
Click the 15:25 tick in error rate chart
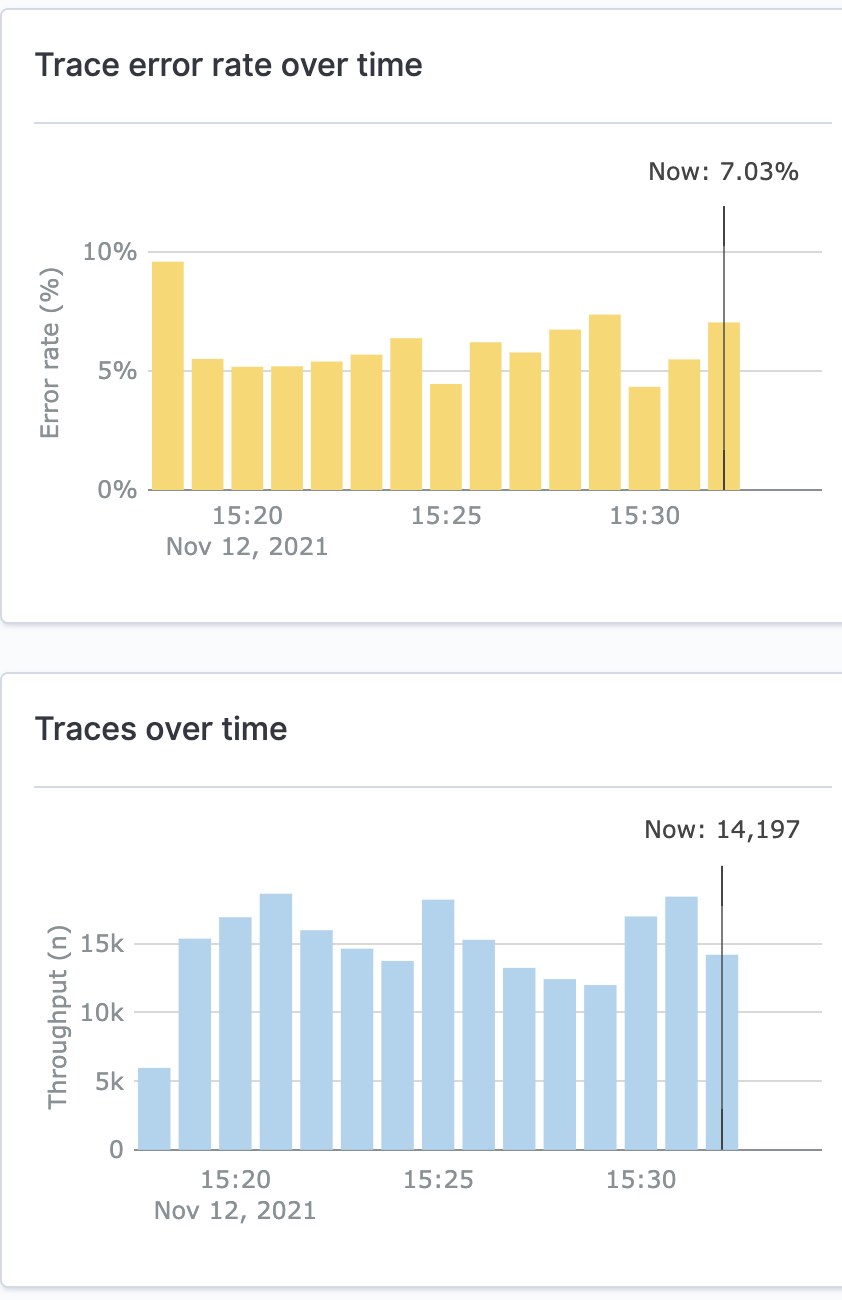point(446,516)
